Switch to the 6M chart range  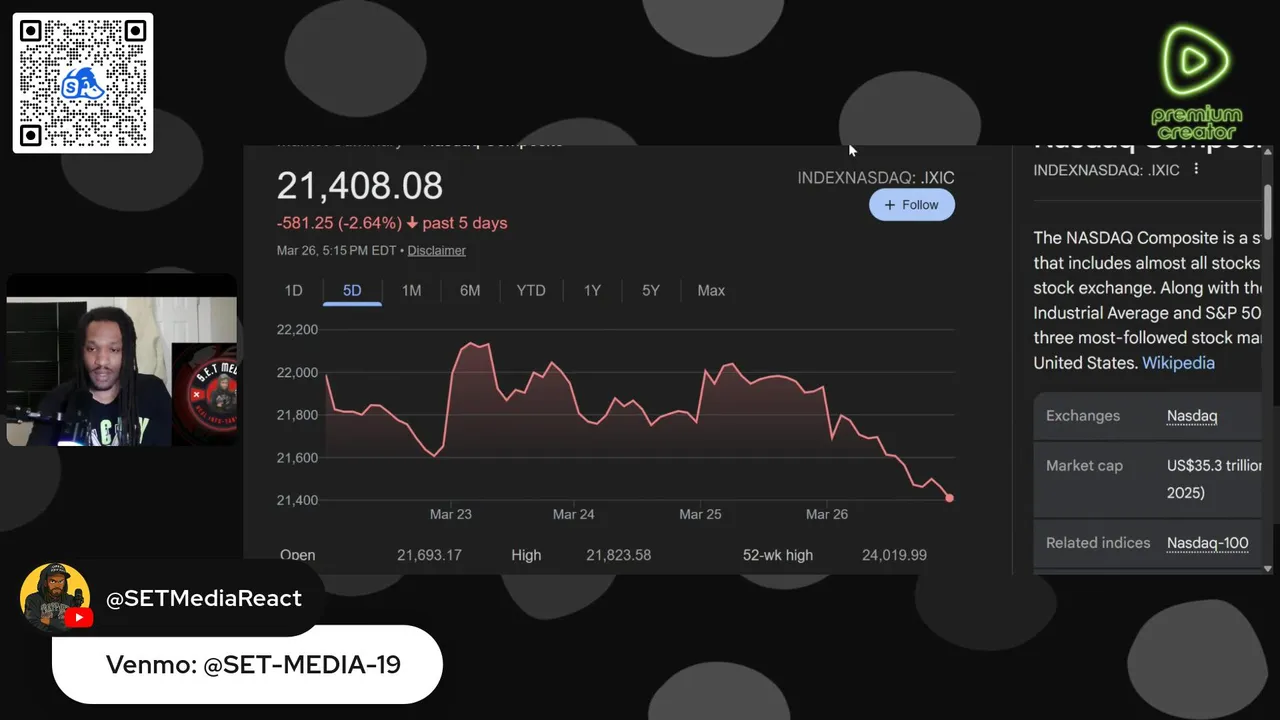click(470, 291)
